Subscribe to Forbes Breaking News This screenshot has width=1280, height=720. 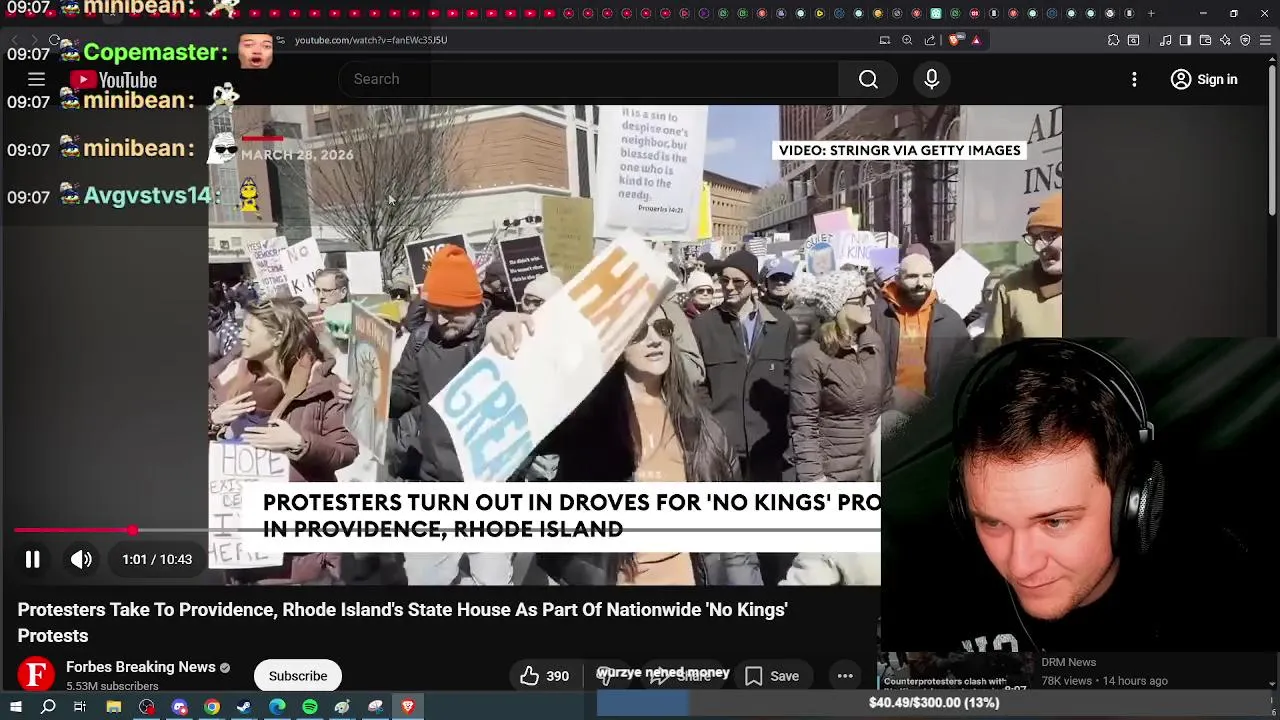point(297,676)
